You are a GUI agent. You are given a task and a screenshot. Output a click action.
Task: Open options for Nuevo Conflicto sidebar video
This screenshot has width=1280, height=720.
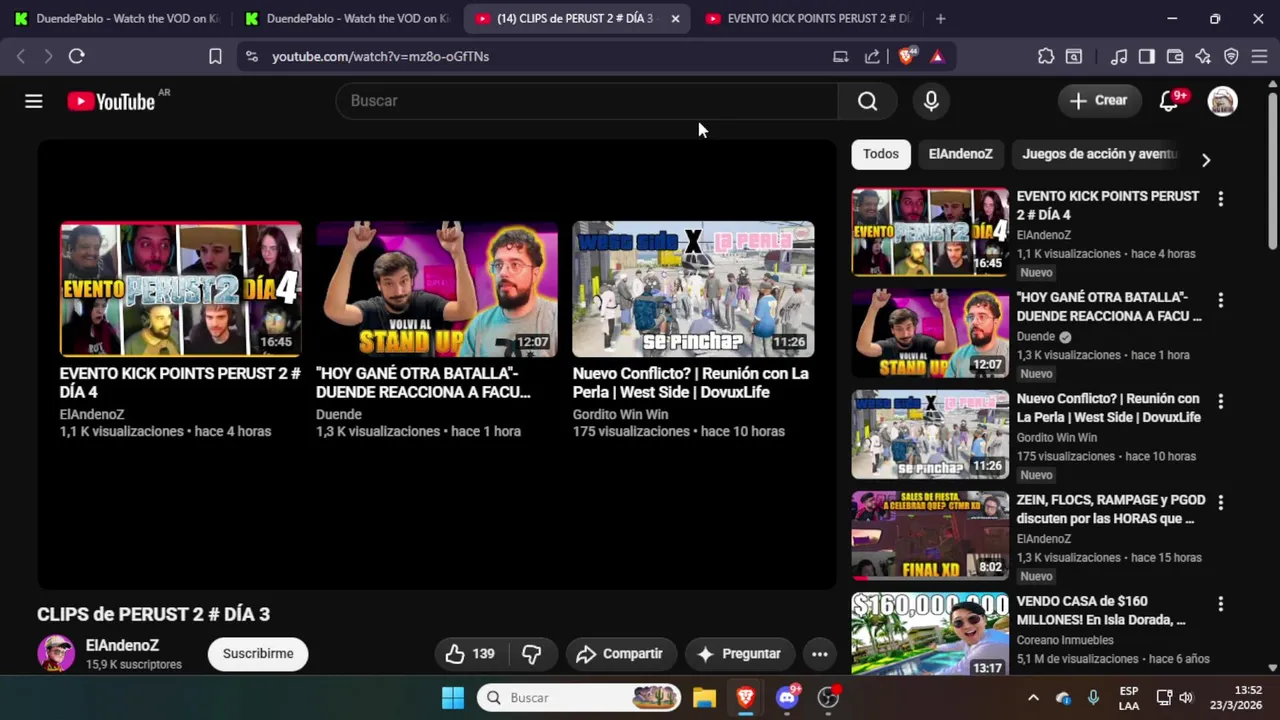(1220, 401)
